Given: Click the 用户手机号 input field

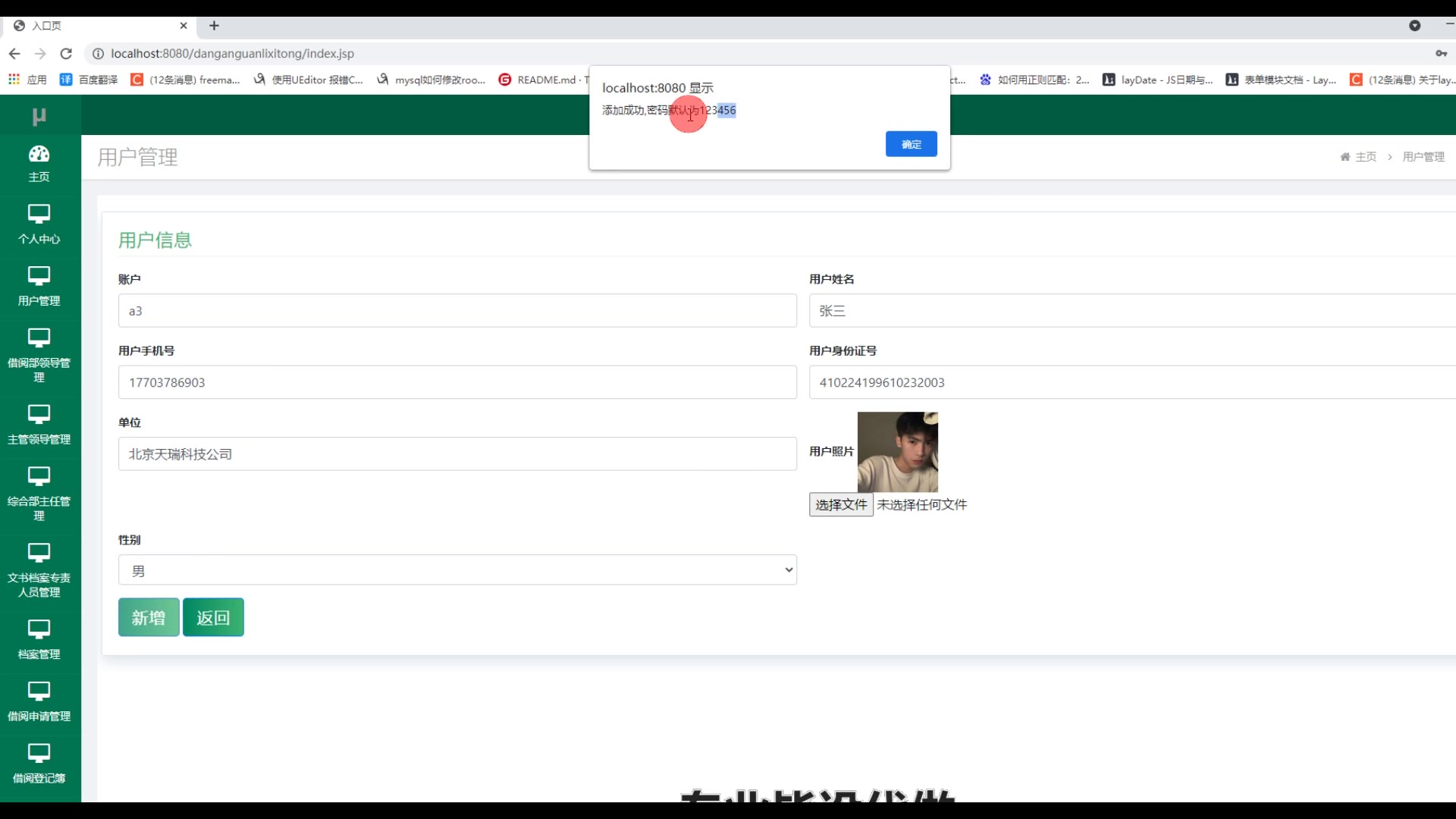Looking at the screenshot, I should pyautogui.click(x=457, y=382).
